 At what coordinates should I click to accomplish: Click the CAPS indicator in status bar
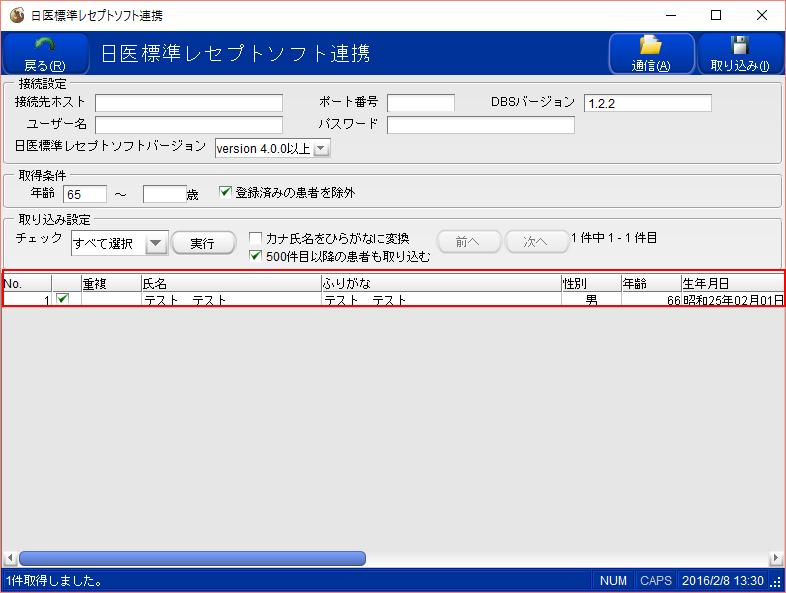coord(656,580)
